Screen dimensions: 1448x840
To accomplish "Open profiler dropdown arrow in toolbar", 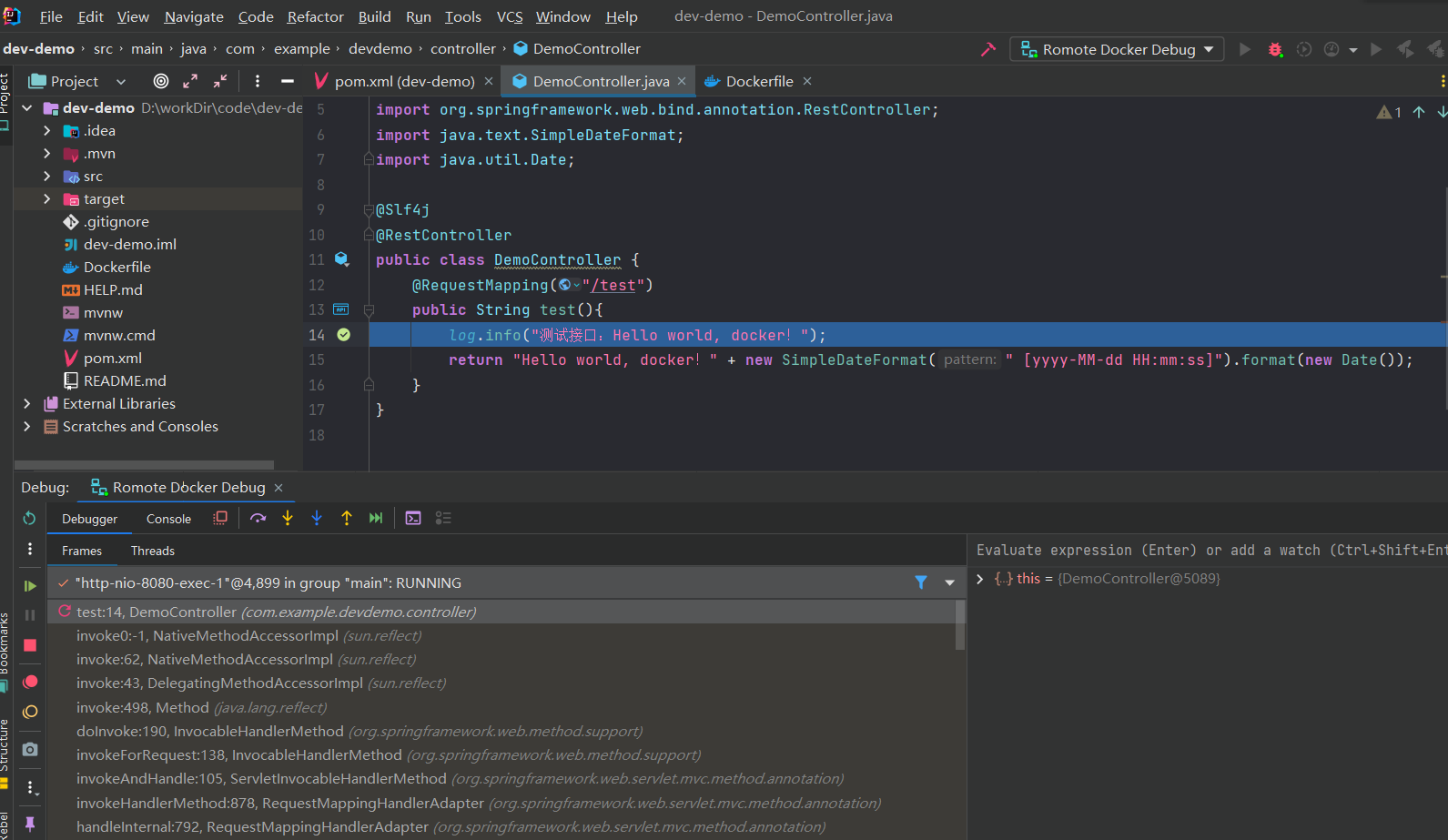I will click(1353, 50).
